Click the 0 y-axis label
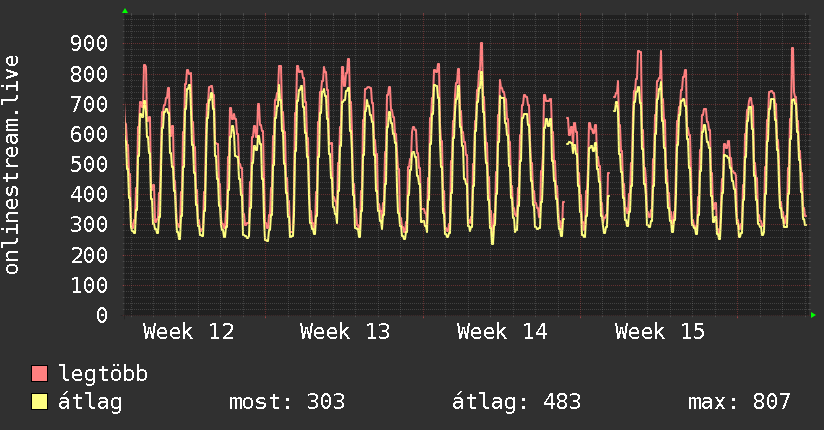 pyautogui.click(x=102, y=315)
